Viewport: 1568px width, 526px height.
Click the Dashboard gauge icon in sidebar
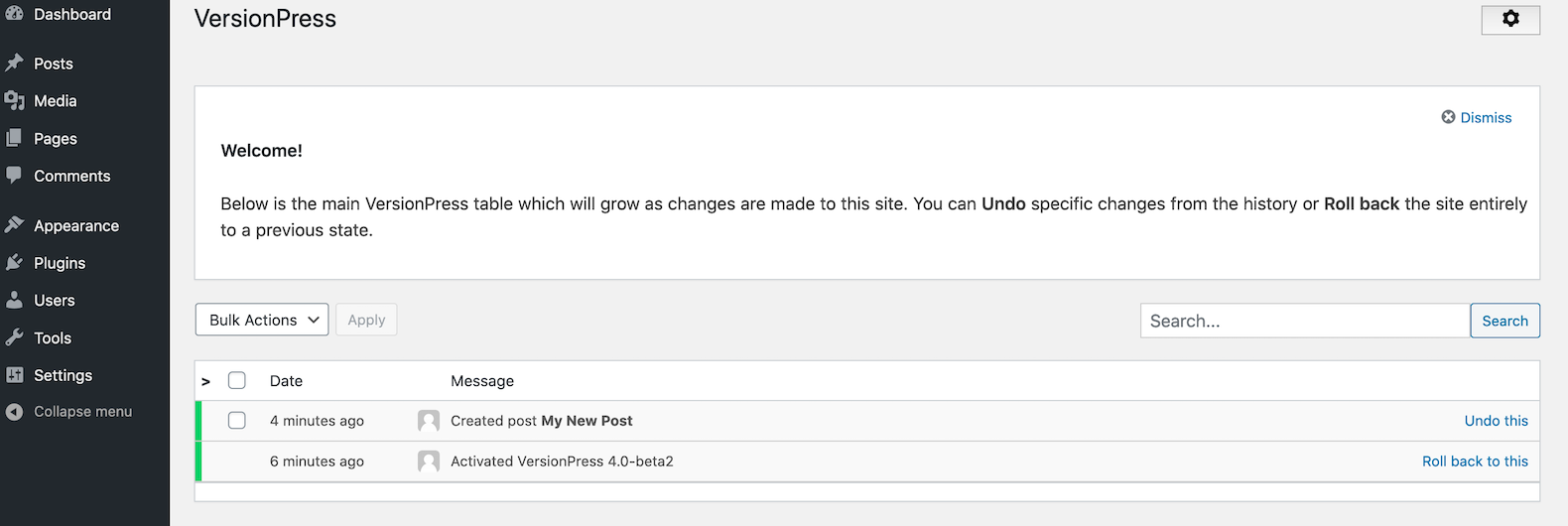tap(14, 13)
